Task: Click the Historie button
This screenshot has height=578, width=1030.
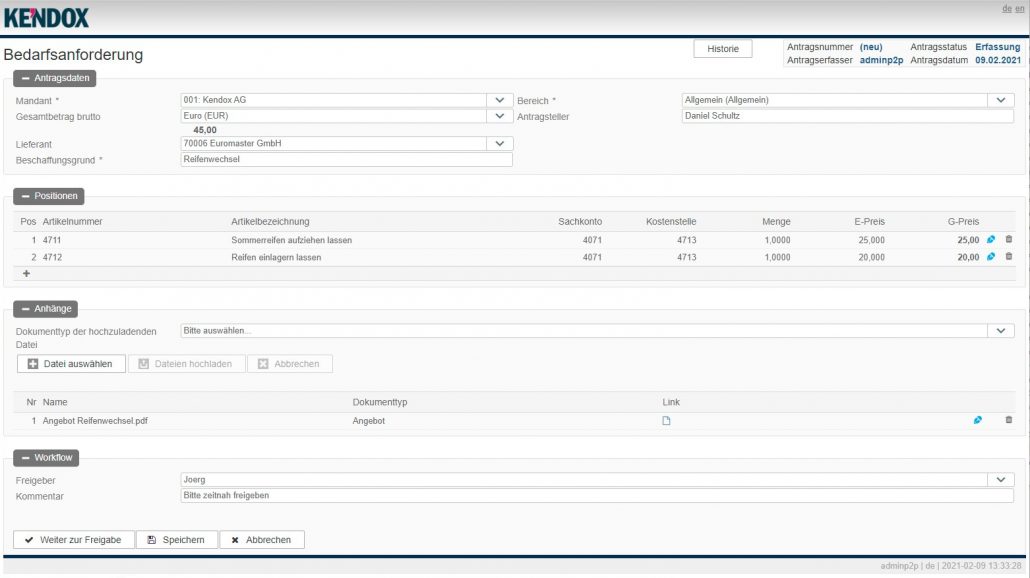Action: pyautogui.click(x=723, y=49)
